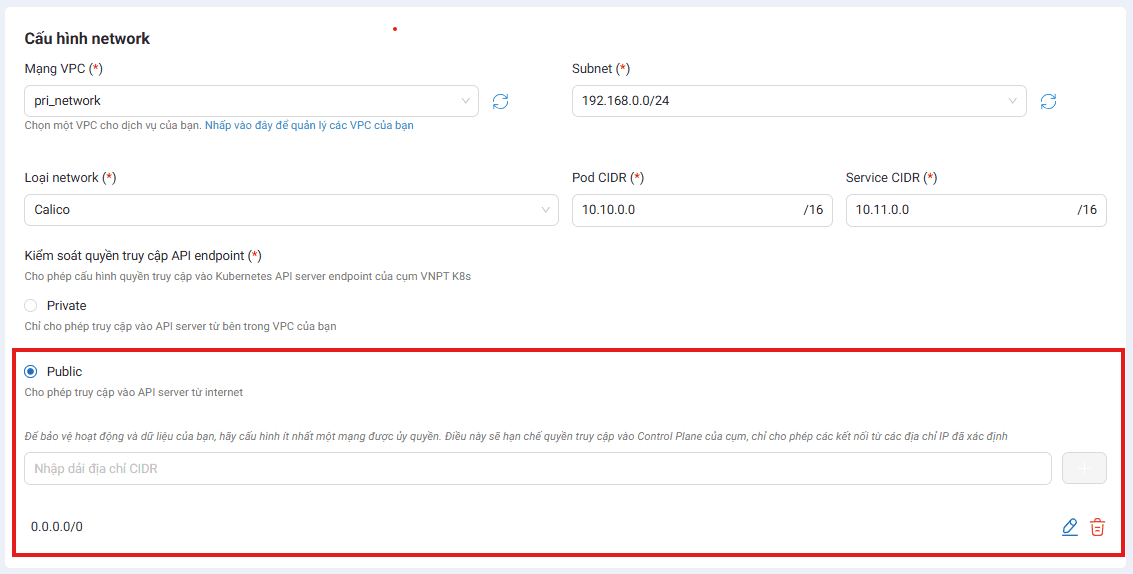Focus the Pod CIDR field 10.10.0.0

tap(685, 210)
